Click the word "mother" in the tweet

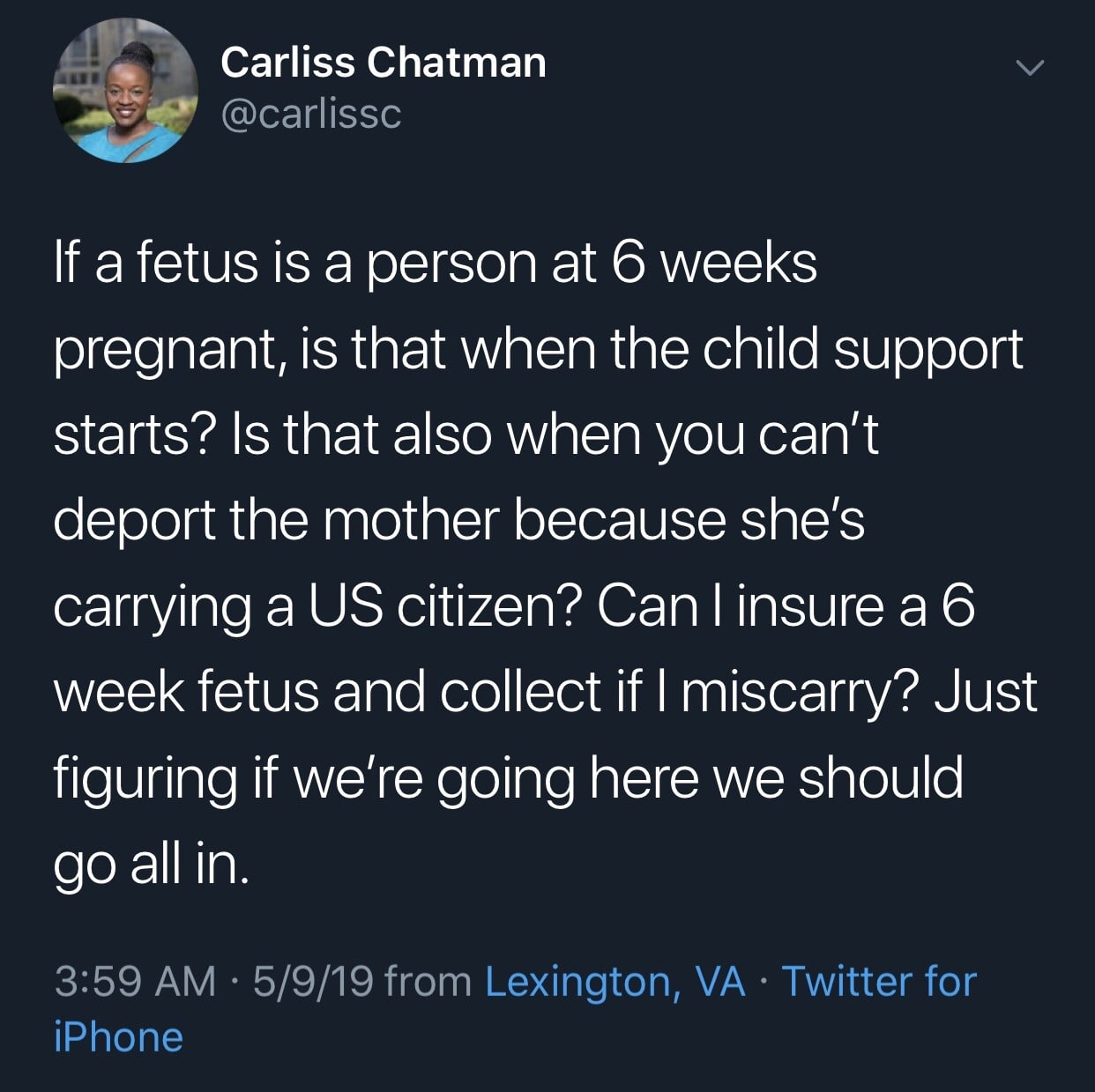(x=411, y=521)
